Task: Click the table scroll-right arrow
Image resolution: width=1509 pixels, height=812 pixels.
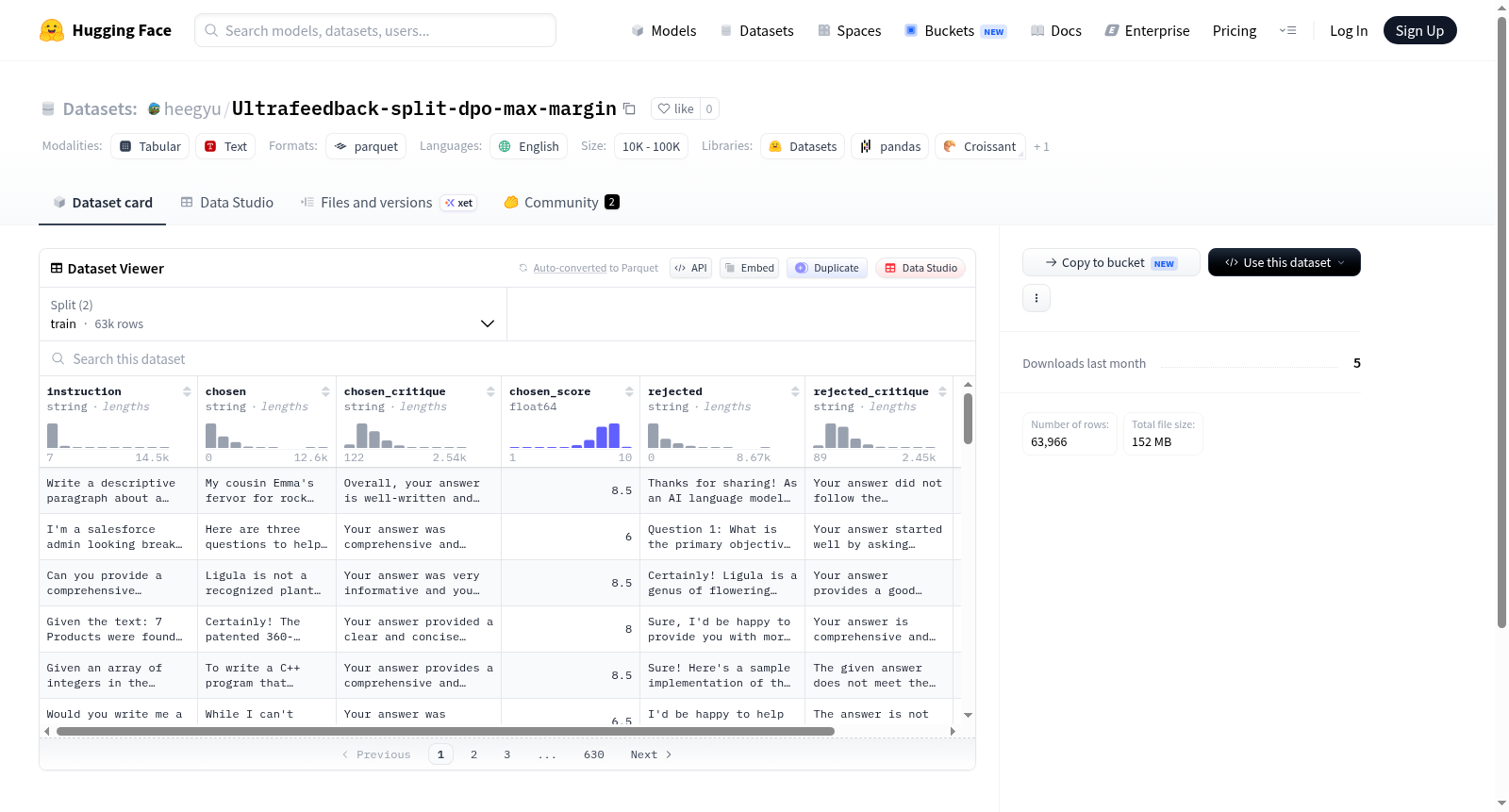Action: coord(953,731)
